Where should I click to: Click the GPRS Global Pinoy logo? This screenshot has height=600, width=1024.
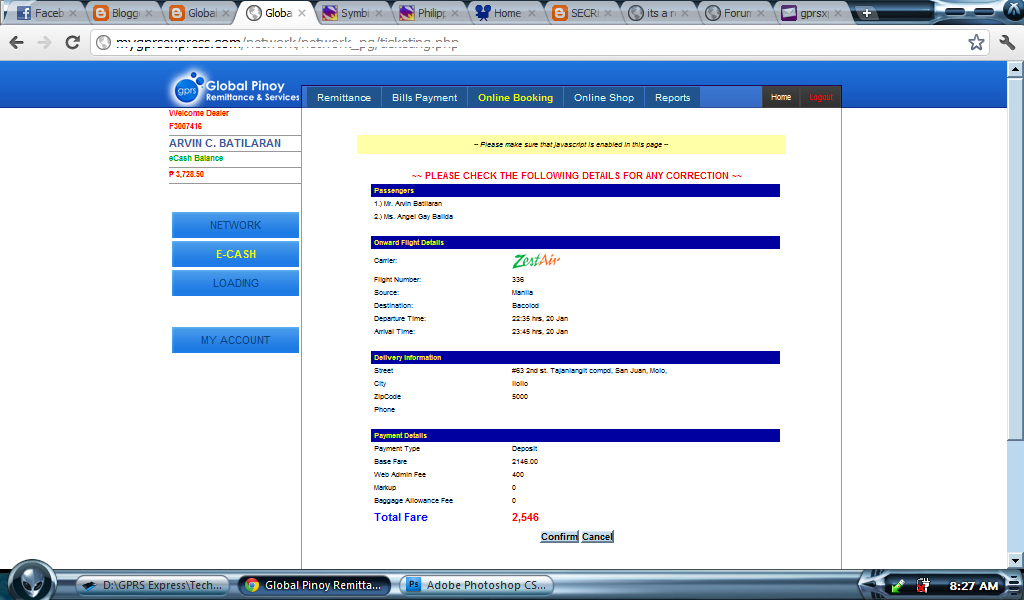[236, 88]
